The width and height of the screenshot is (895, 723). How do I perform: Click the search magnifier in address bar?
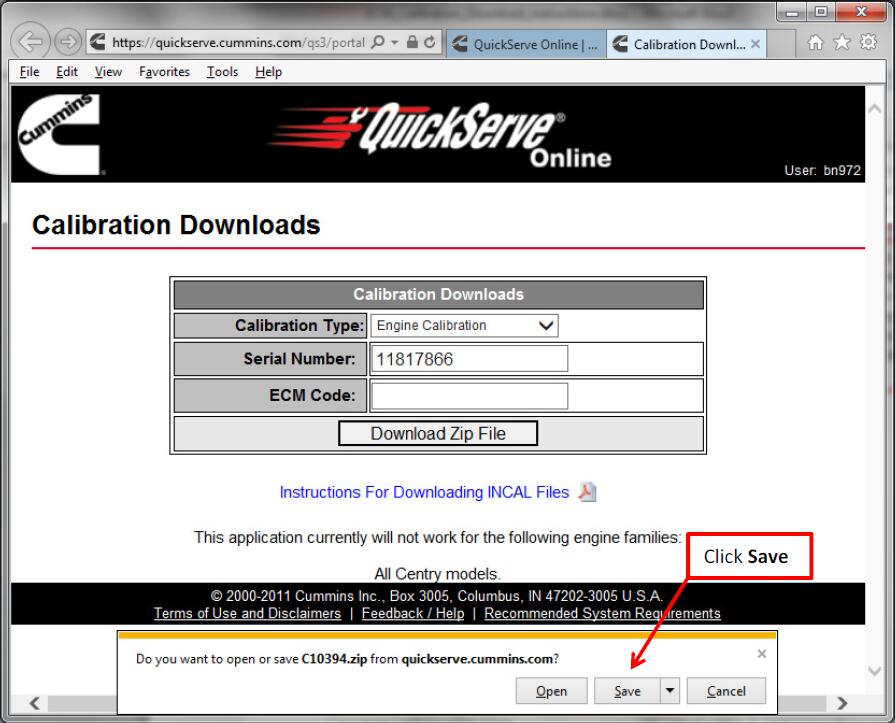coord(377,42)
